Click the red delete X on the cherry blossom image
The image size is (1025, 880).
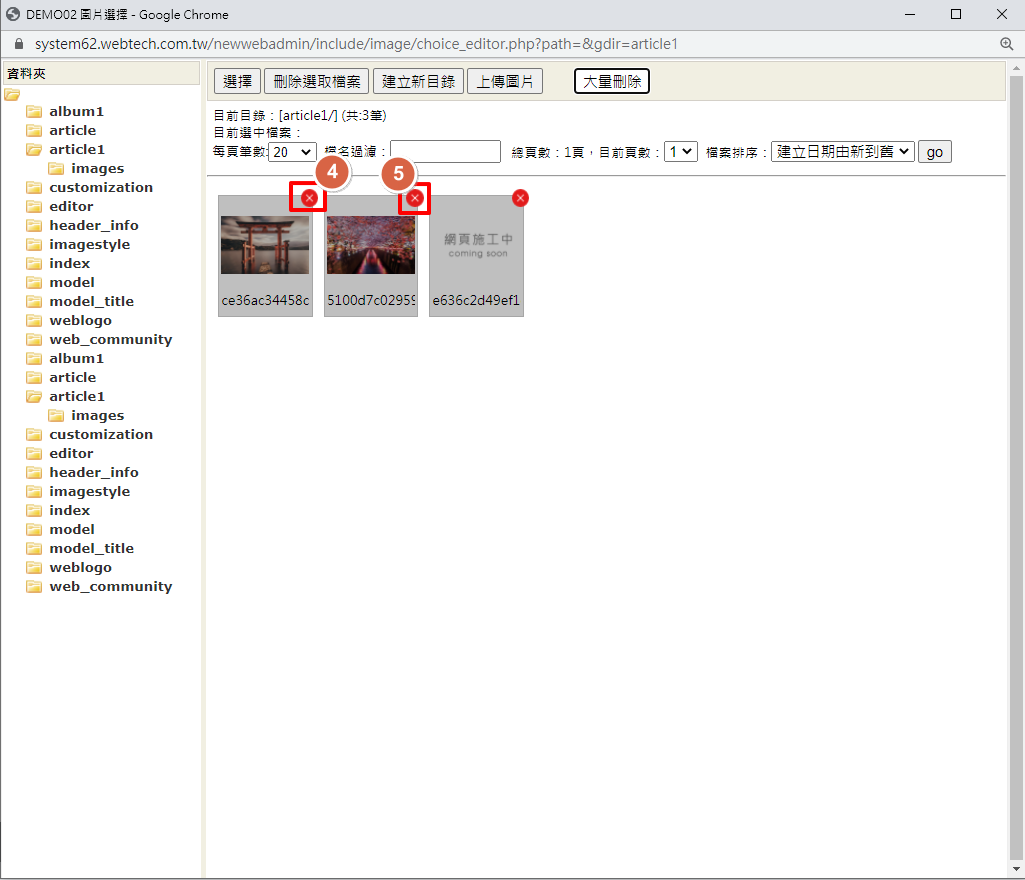415,198
